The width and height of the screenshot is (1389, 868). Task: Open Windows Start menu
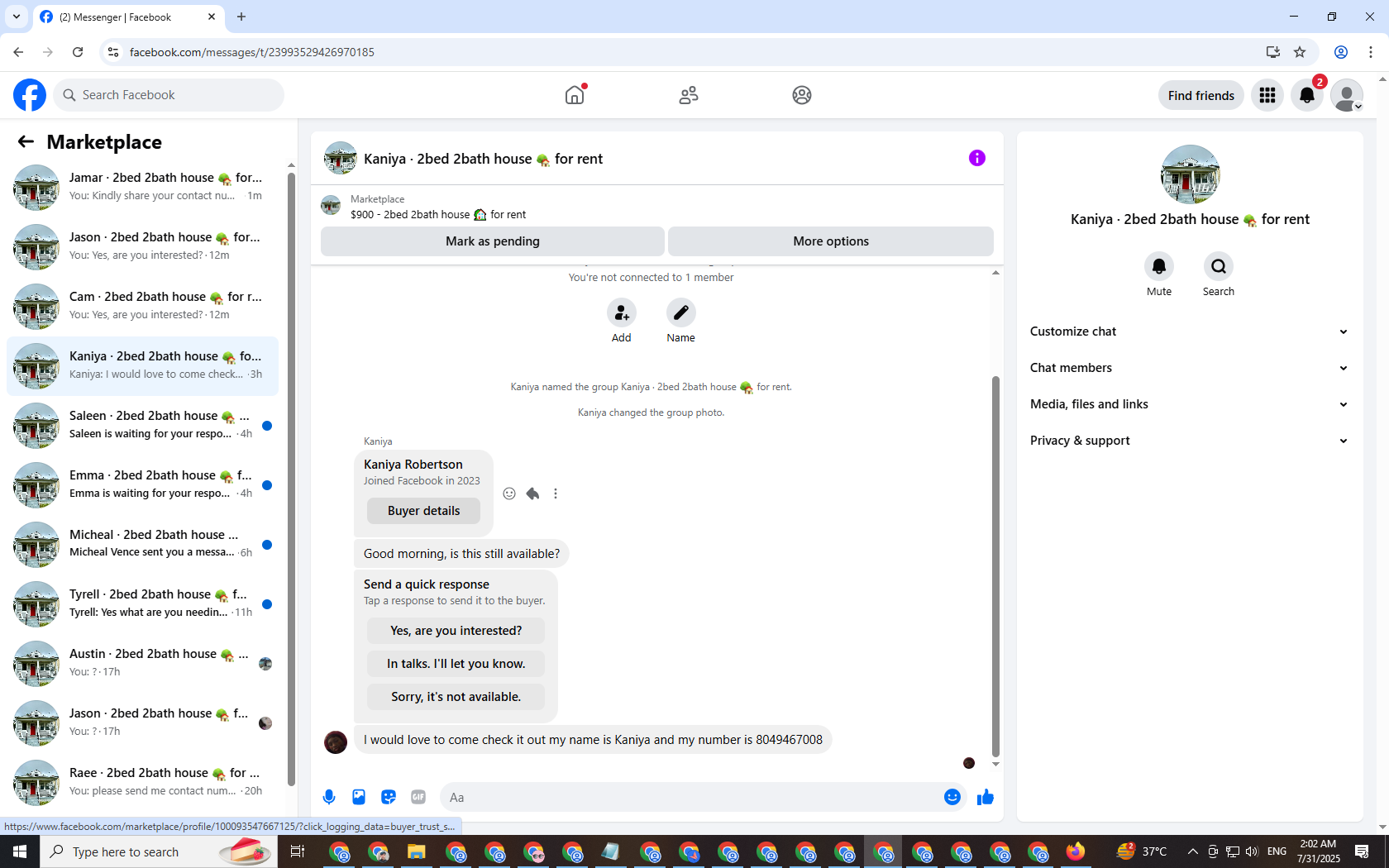(x=20, y=851)
